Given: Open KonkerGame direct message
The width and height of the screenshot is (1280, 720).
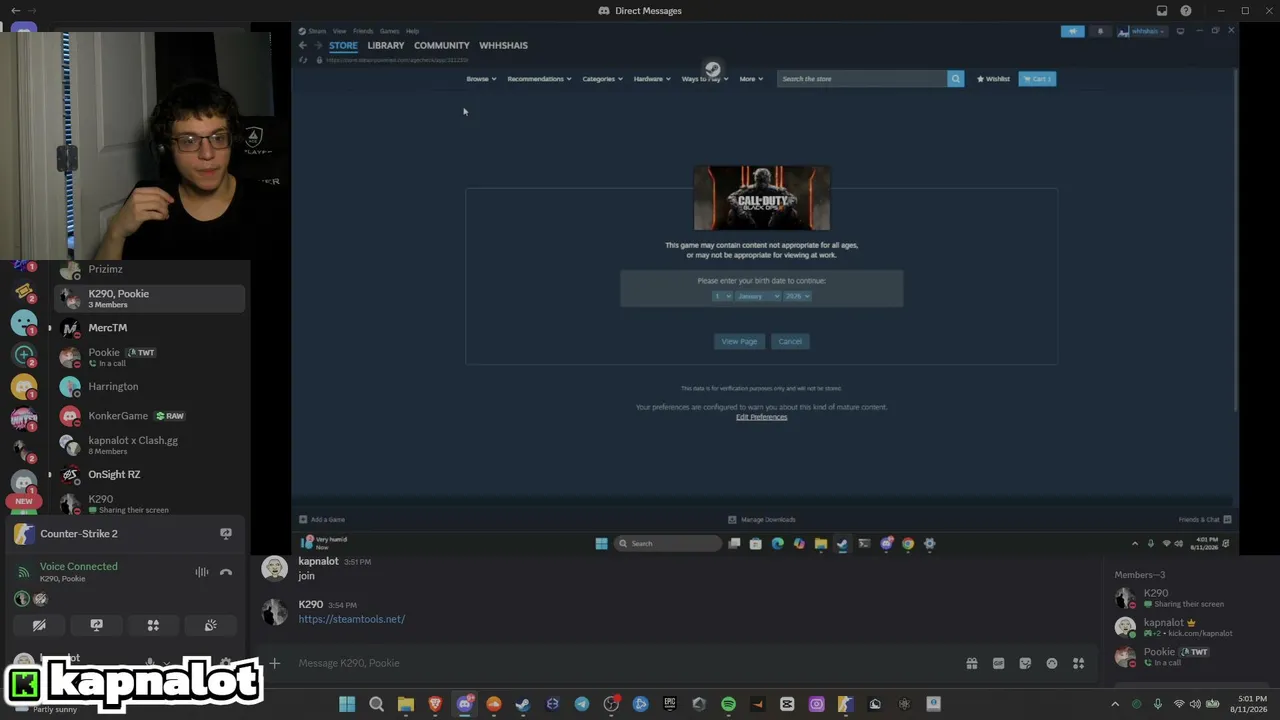Looking at the screenshot, I should pos(149,416).
